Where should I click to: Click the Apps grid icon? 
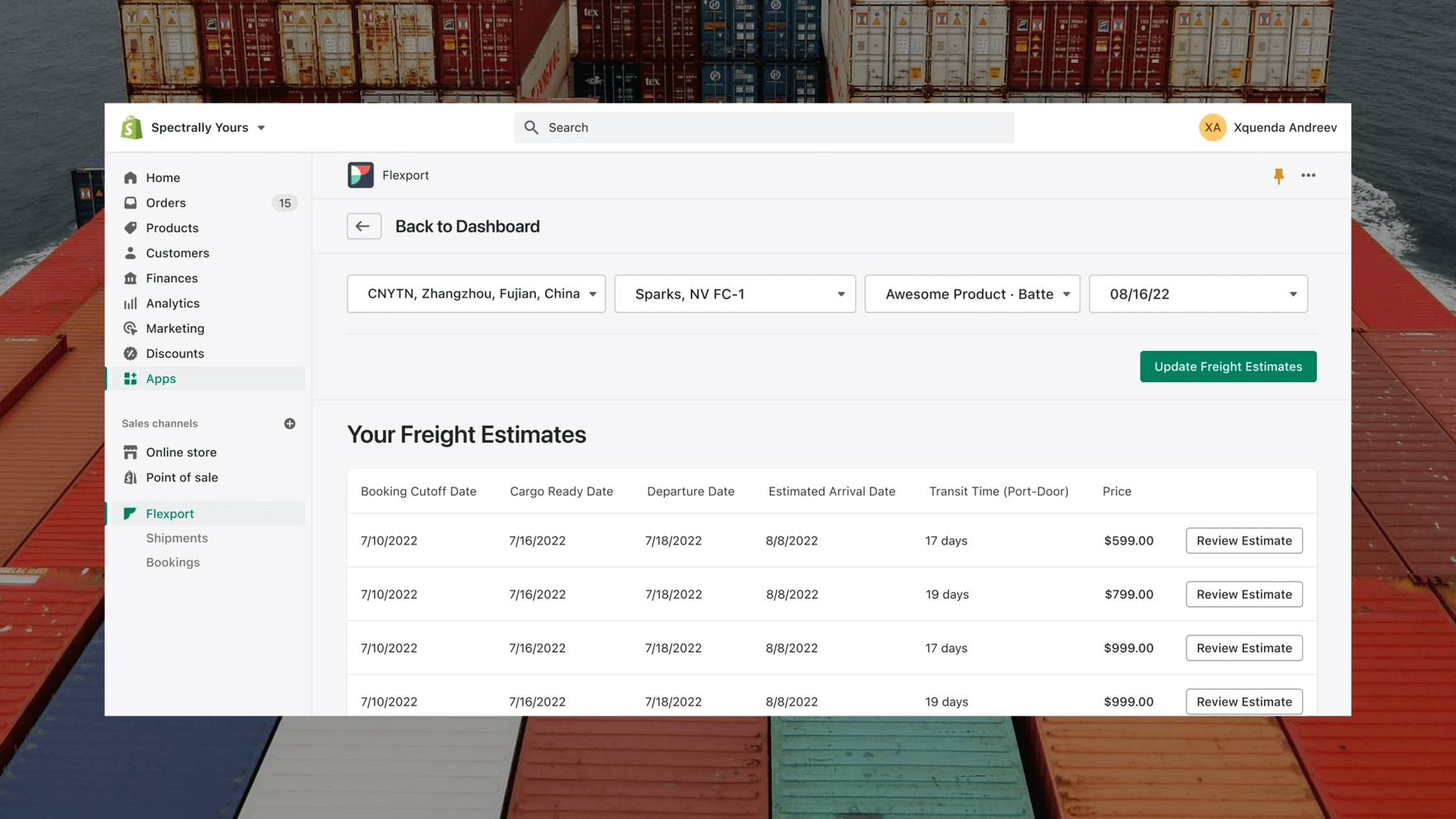(131, 379)
